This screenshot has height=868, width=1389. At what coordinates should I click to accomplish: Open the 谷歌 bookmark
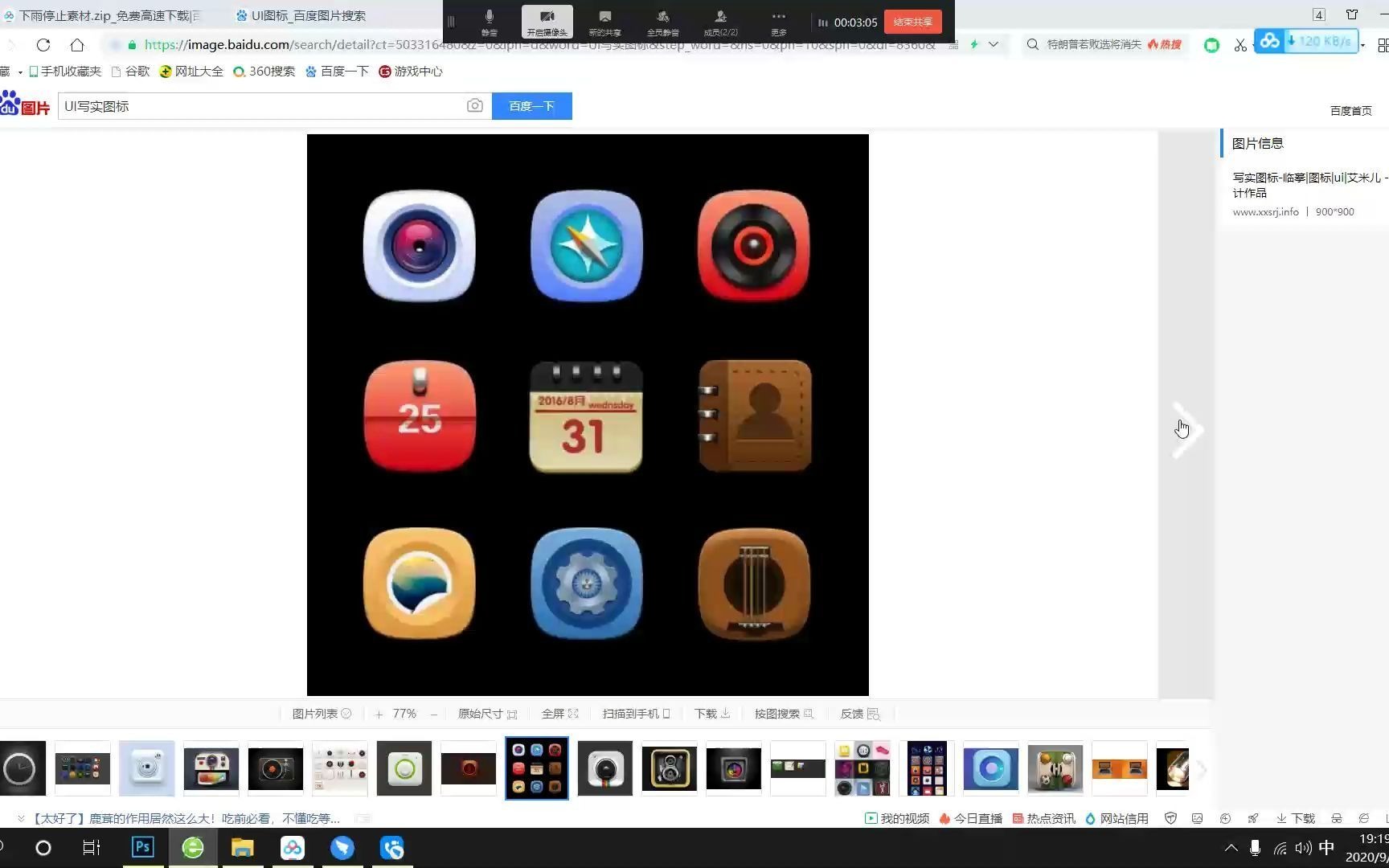tap(130, 72)
